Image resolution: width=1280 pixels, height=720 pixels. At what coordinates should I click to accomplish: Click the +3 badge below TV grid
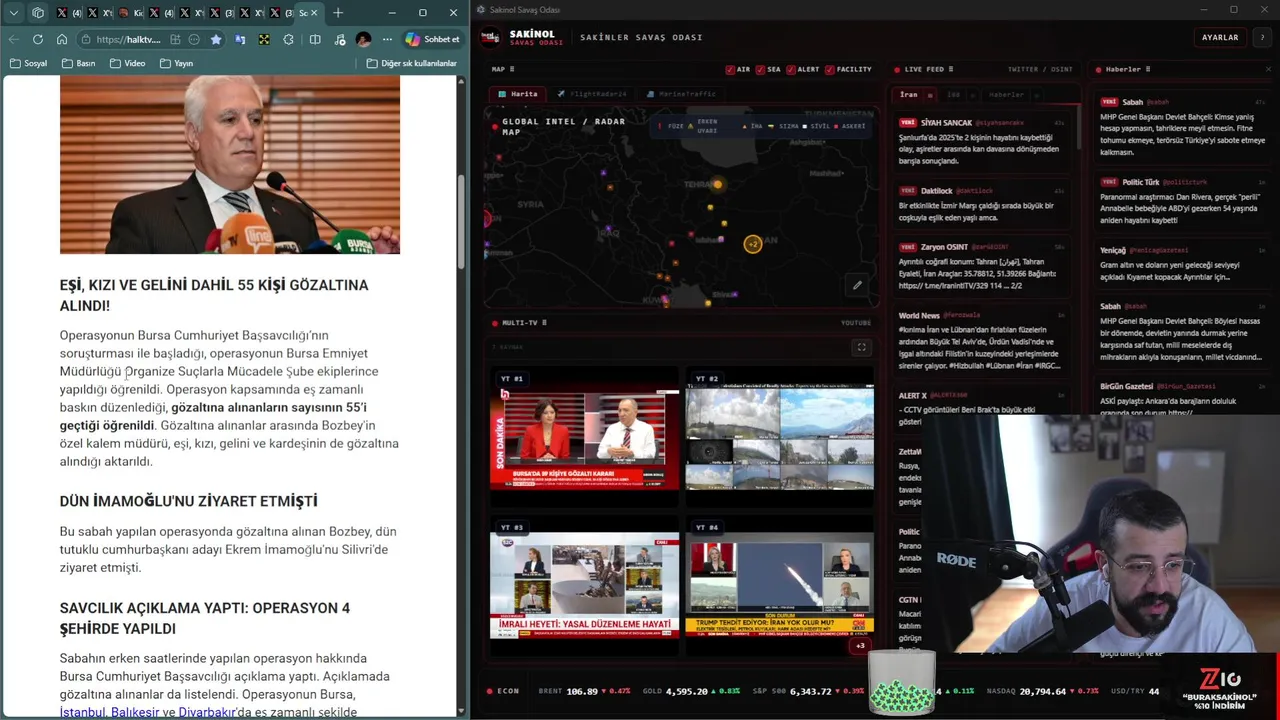pos(860,645)
